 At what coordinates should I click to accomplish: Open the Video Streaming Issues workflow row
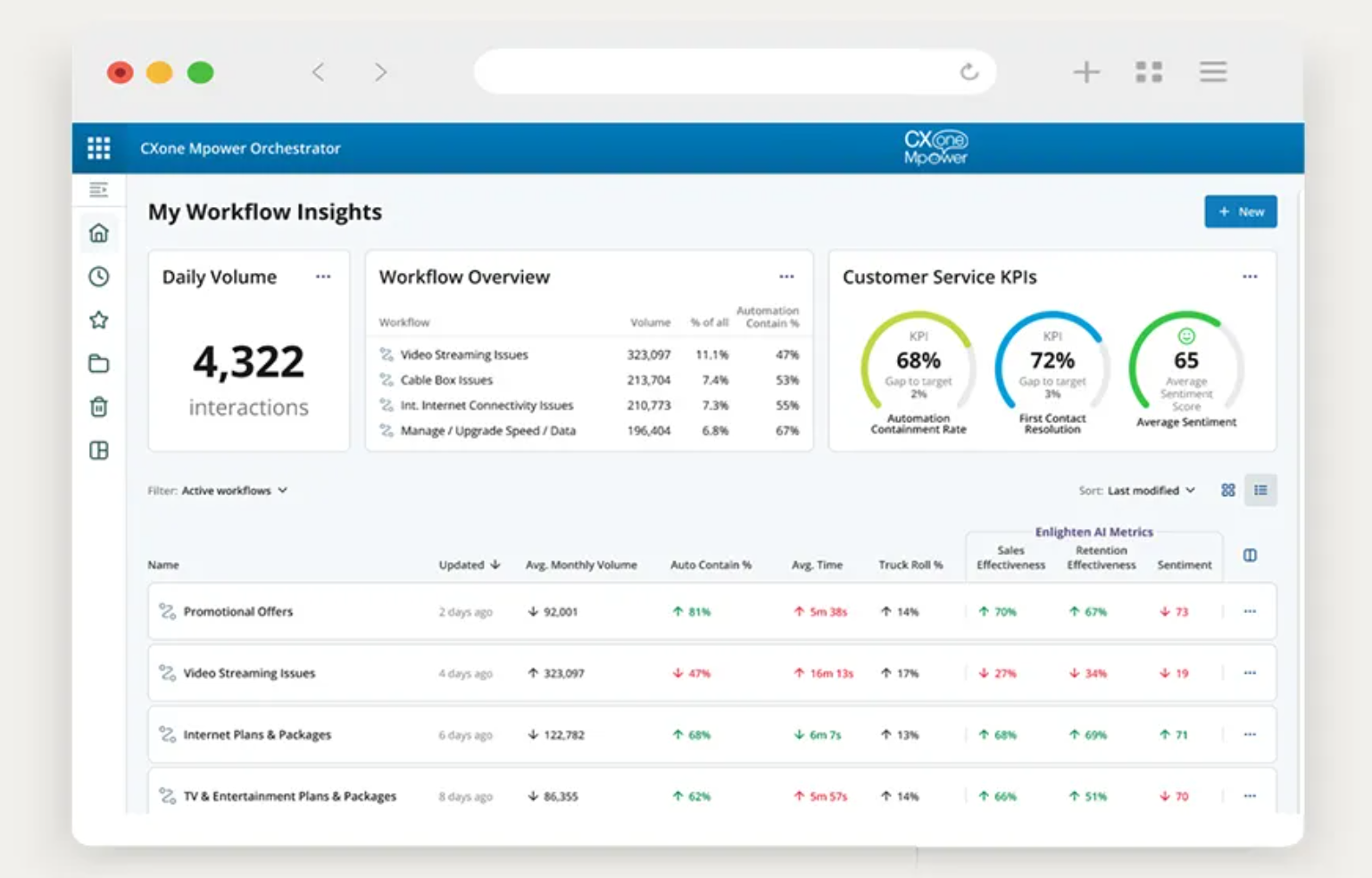(x=249, y=674)
